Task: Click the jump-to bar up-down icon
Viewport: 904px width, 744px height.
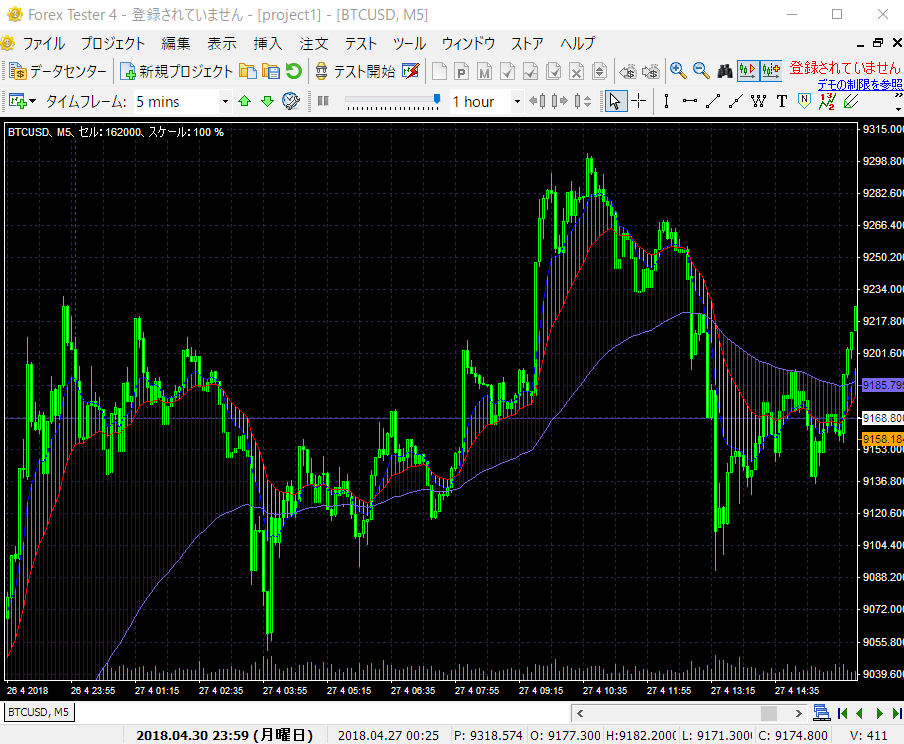Action: tap(582, 102)
